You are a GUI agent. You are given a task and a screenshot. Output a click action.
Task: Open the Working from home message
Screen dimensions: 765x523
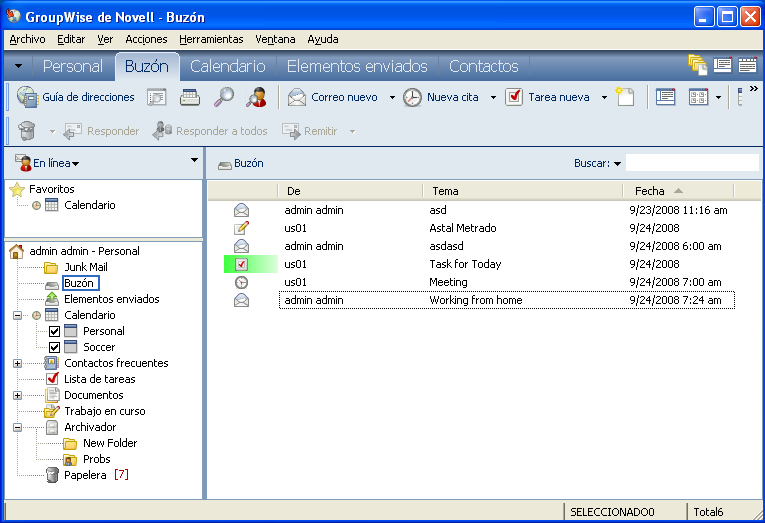pos(475,300)
